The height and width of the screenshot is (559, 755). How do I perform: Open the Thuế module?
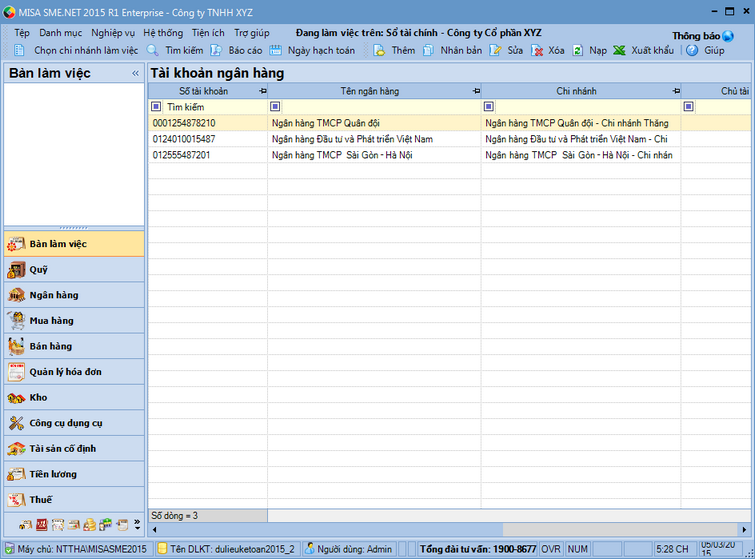point(74,499)
